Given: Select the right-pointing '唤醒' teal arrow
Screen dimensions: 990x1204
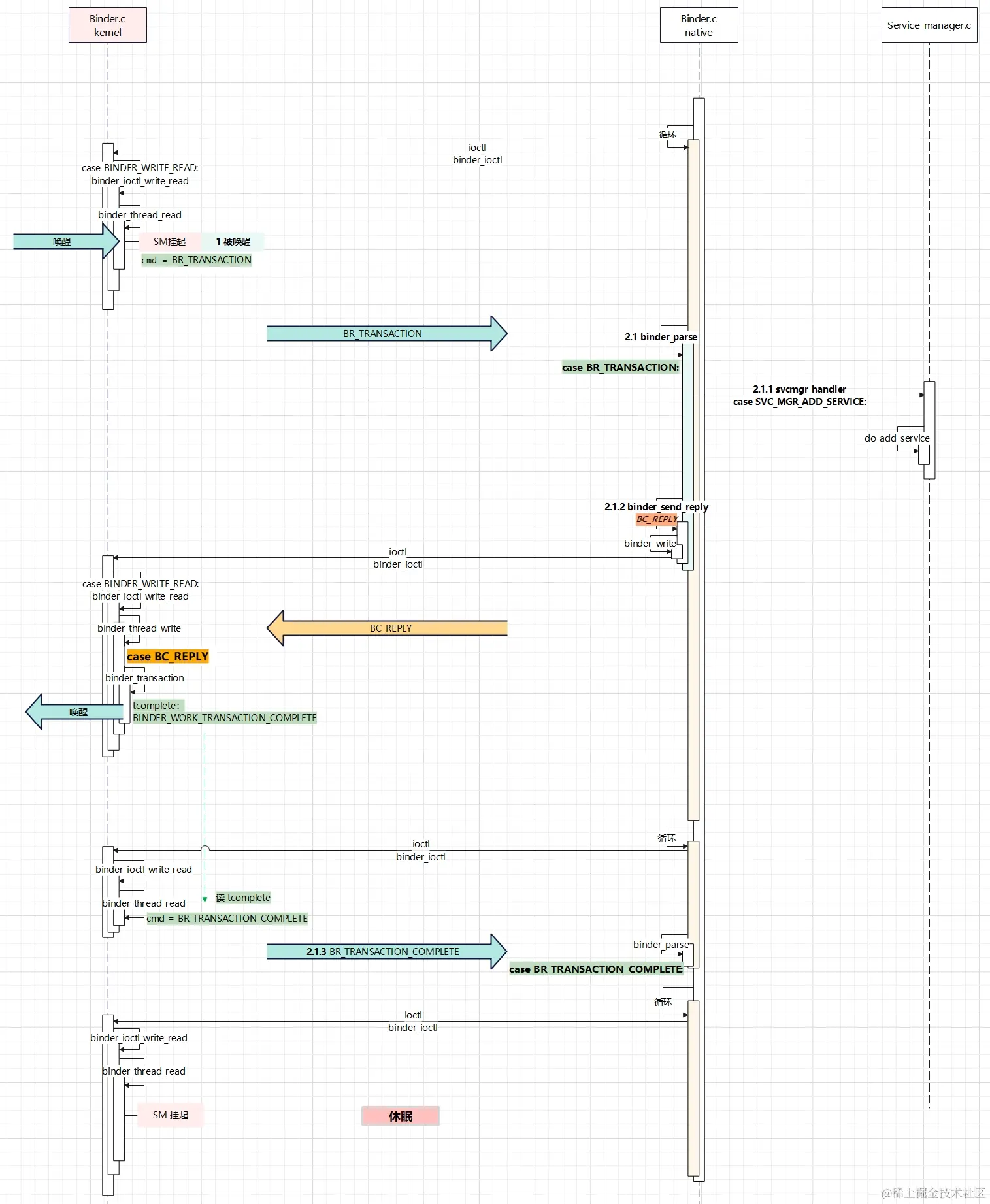Looking at the screenshot, I should (x=66, y=242).
